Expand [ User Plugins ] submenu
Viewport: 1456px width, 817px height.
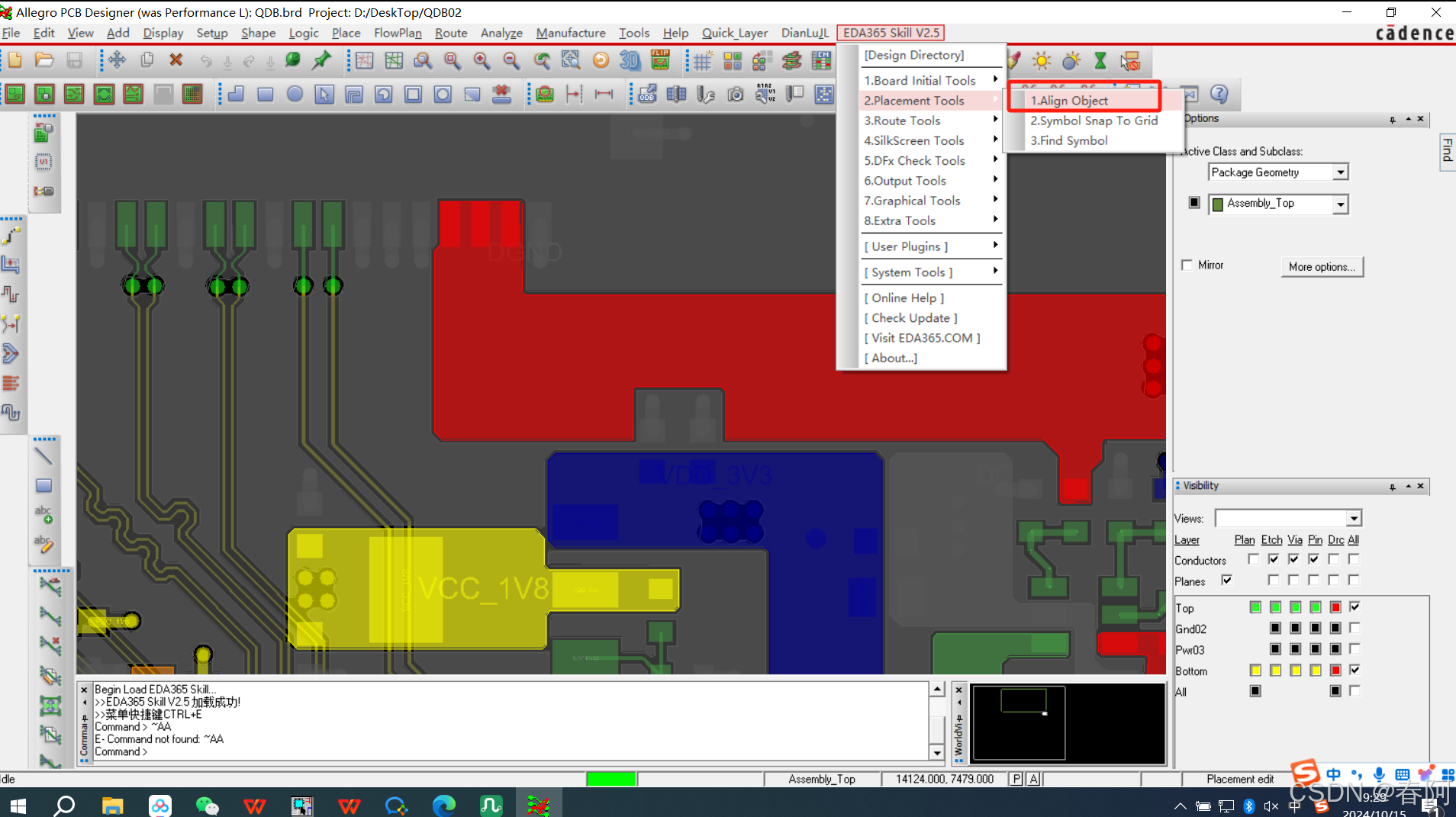coord(930,246)
